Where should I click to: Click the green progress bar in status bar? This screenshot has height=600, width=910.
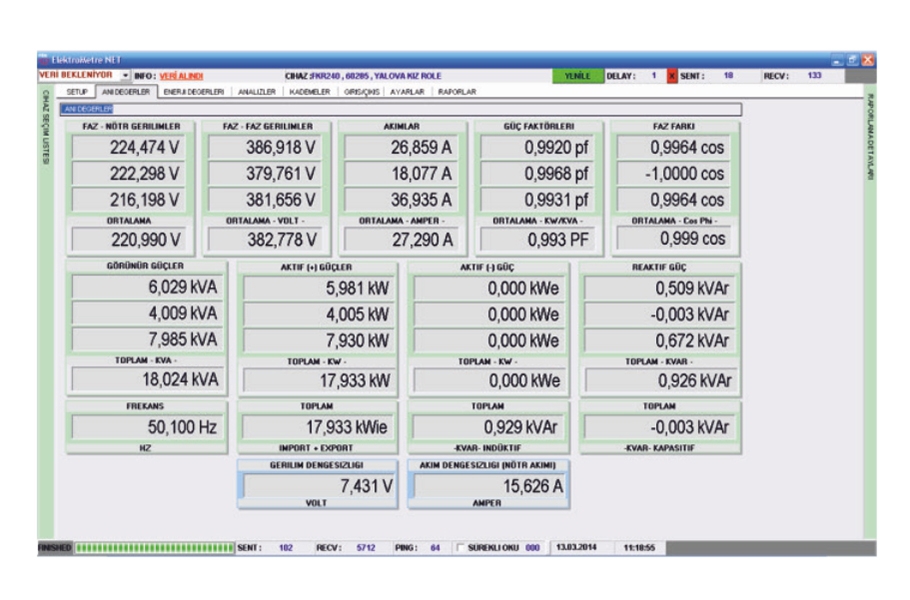pos(152,548)
